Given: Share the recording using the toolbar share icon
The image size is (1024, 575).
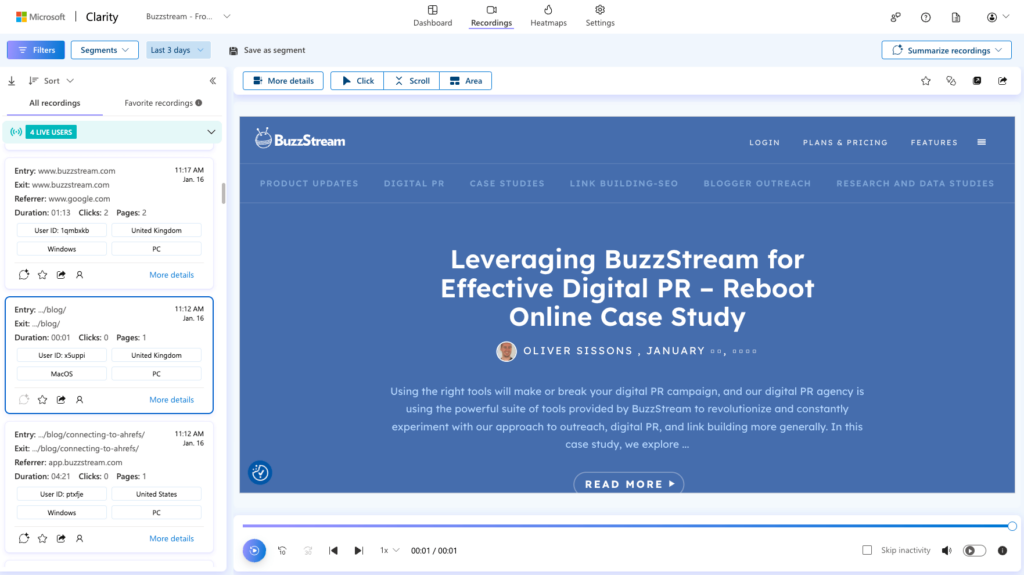Looking at the screenshot, I should coord(1002,81).
